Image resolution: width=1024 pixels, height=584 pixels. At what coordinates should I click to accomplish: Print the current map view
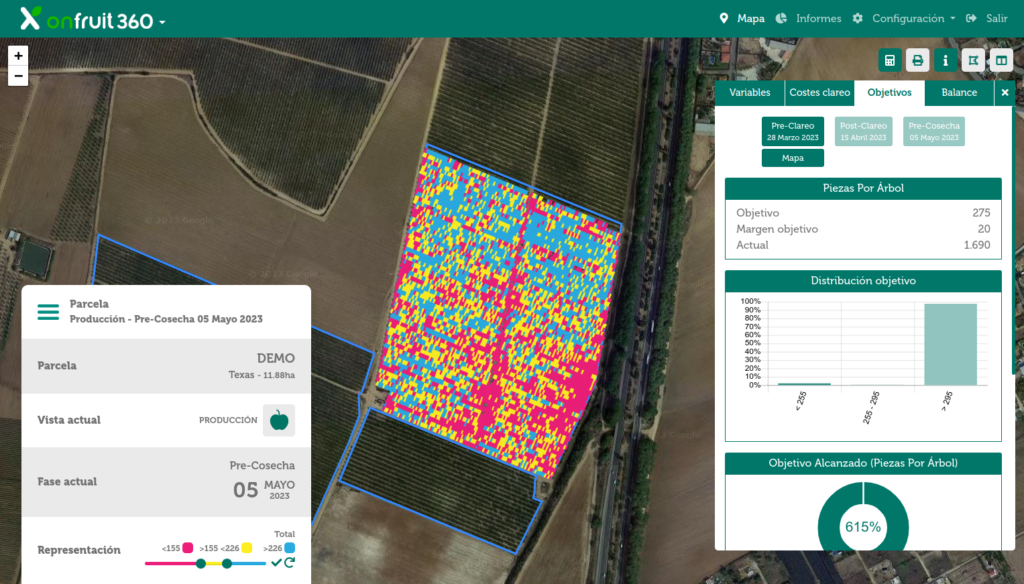(x=917, y=60)
